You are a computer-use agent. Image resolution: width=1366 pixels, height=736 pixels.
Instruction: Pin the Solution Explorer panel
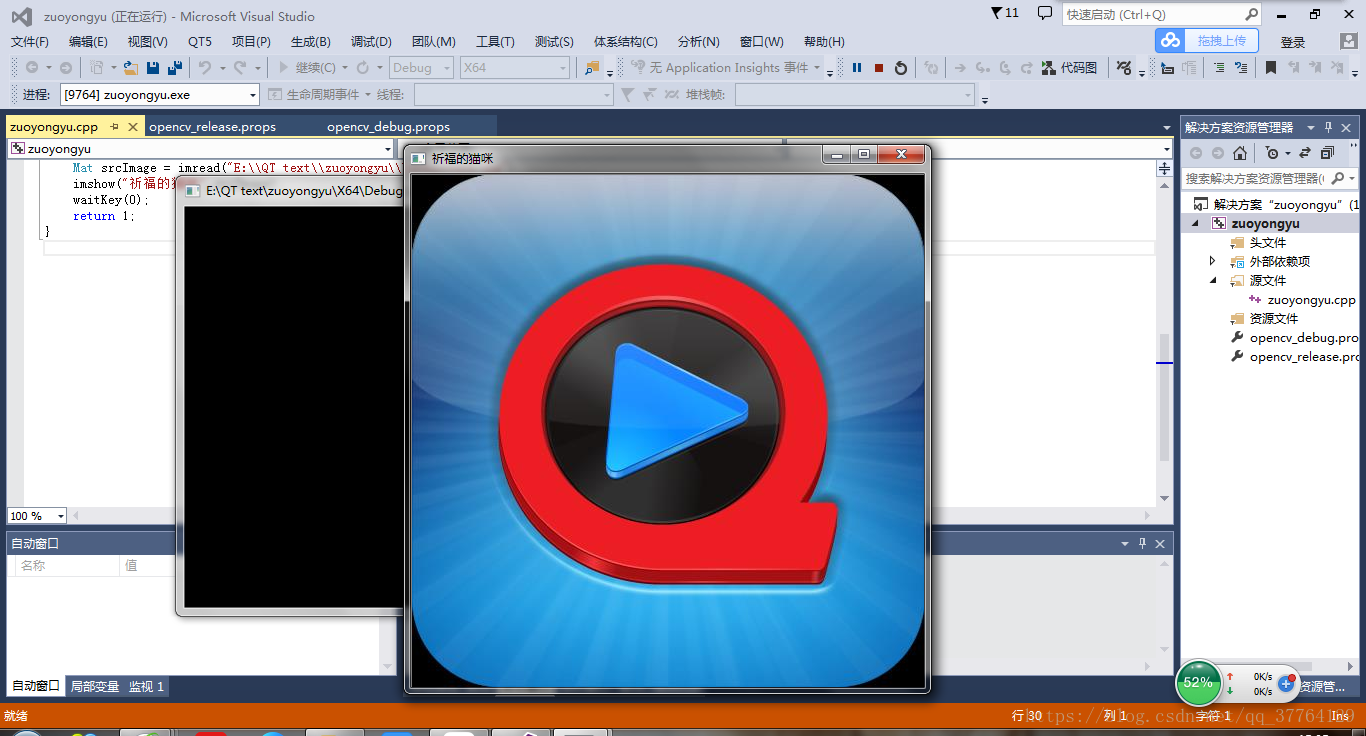tap(1329, 127)
